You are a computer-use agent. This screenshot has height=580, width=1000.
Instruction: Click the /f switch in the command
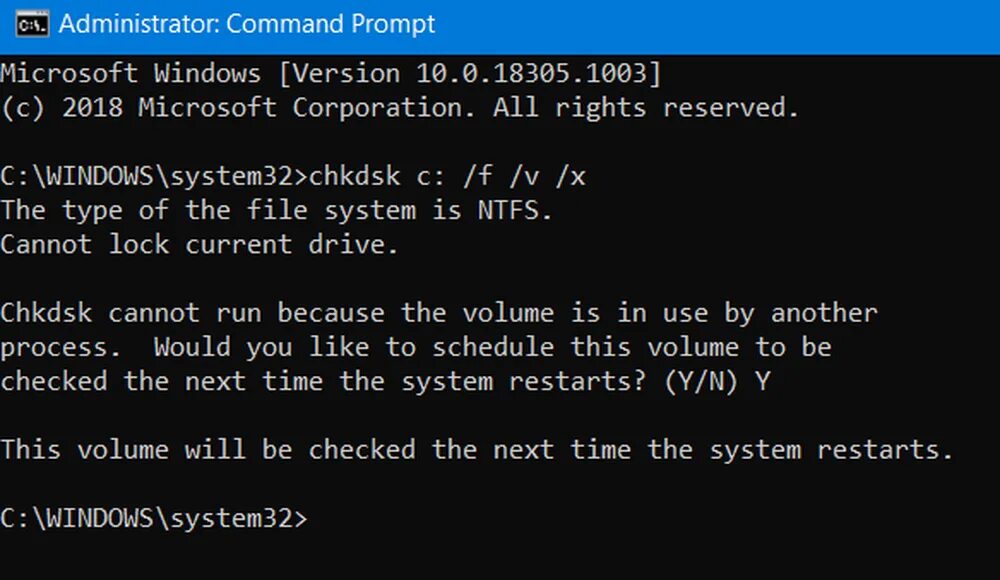pyautogui.click(x=478, y=176)
